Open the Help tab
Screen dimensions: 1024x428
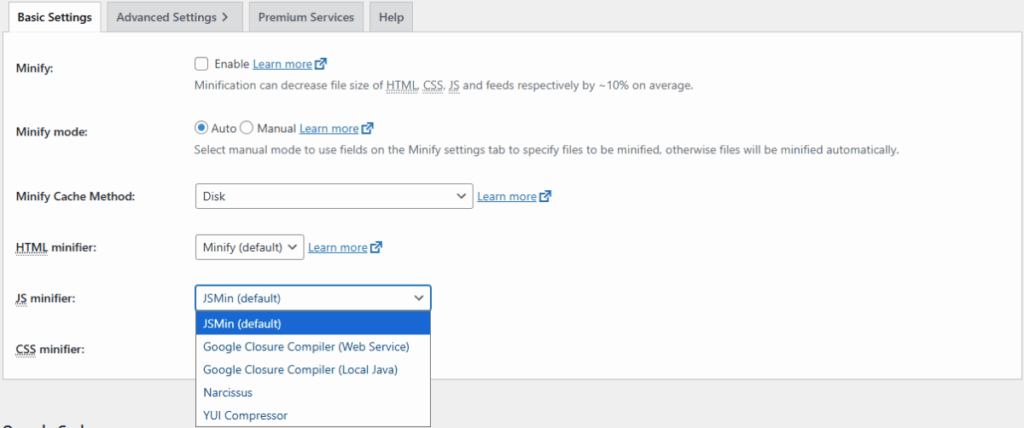(x=391, y=17)
